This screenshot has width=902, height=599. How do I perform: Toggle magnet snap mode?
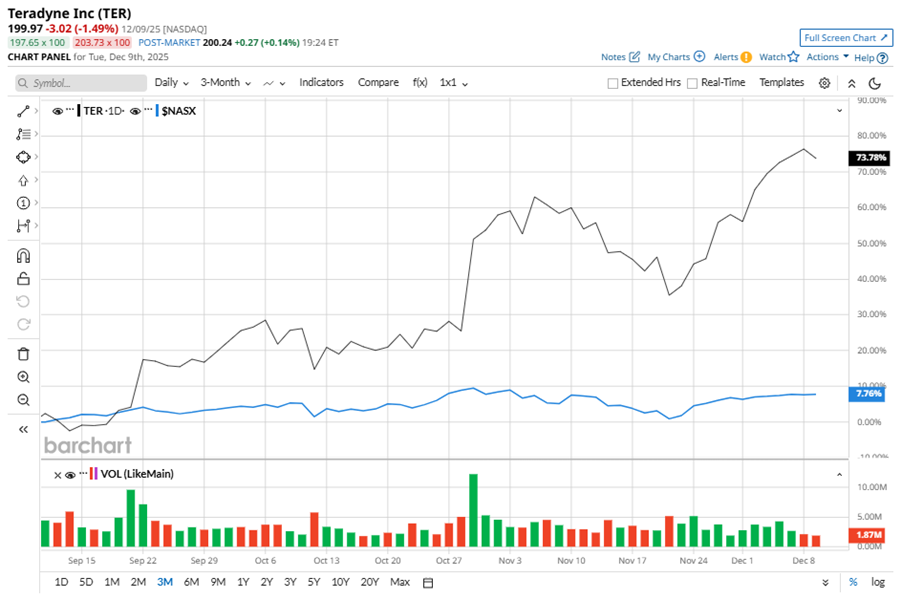tap(23, 256)
